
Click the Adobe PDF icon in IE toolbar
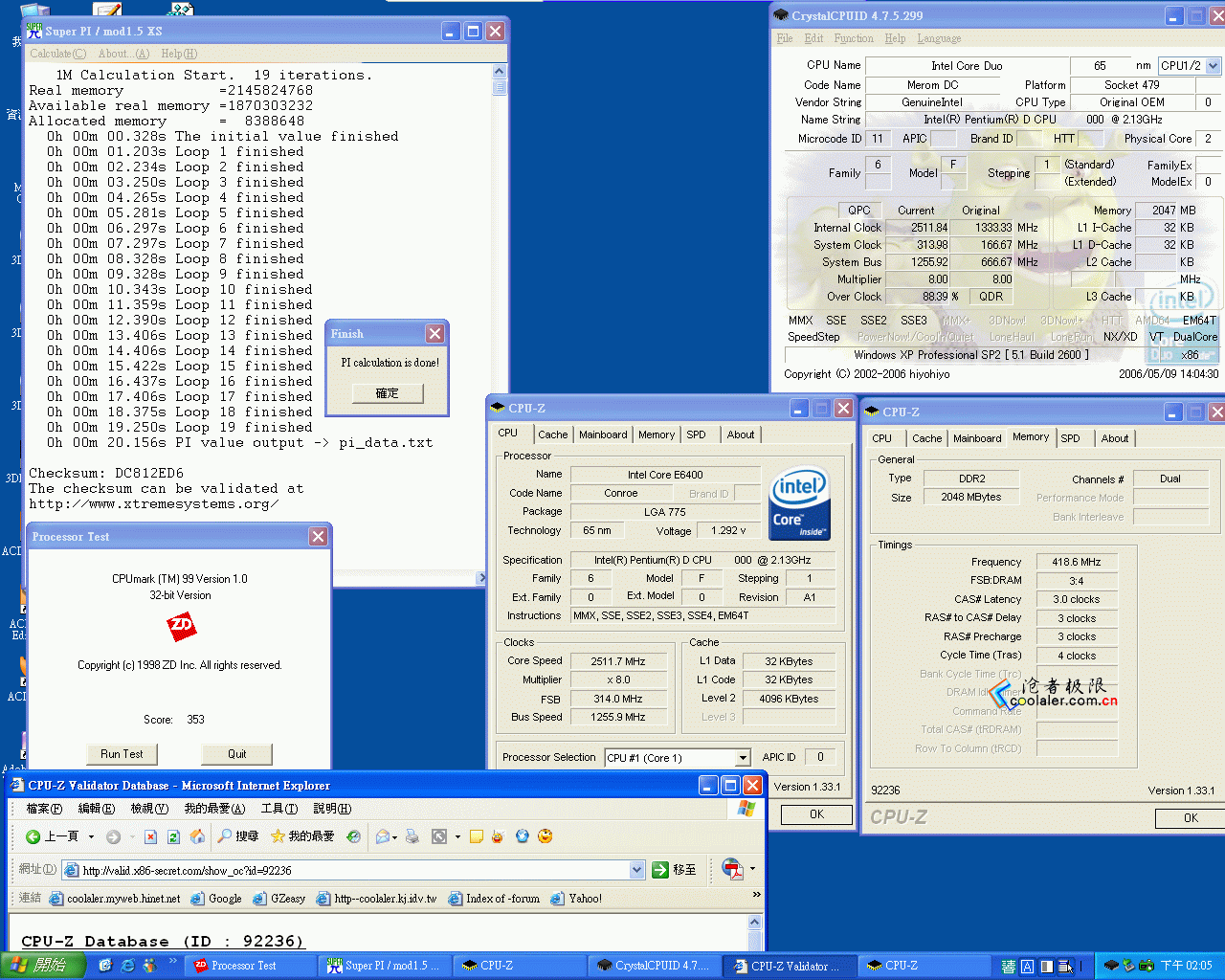[x=732, y=869]
